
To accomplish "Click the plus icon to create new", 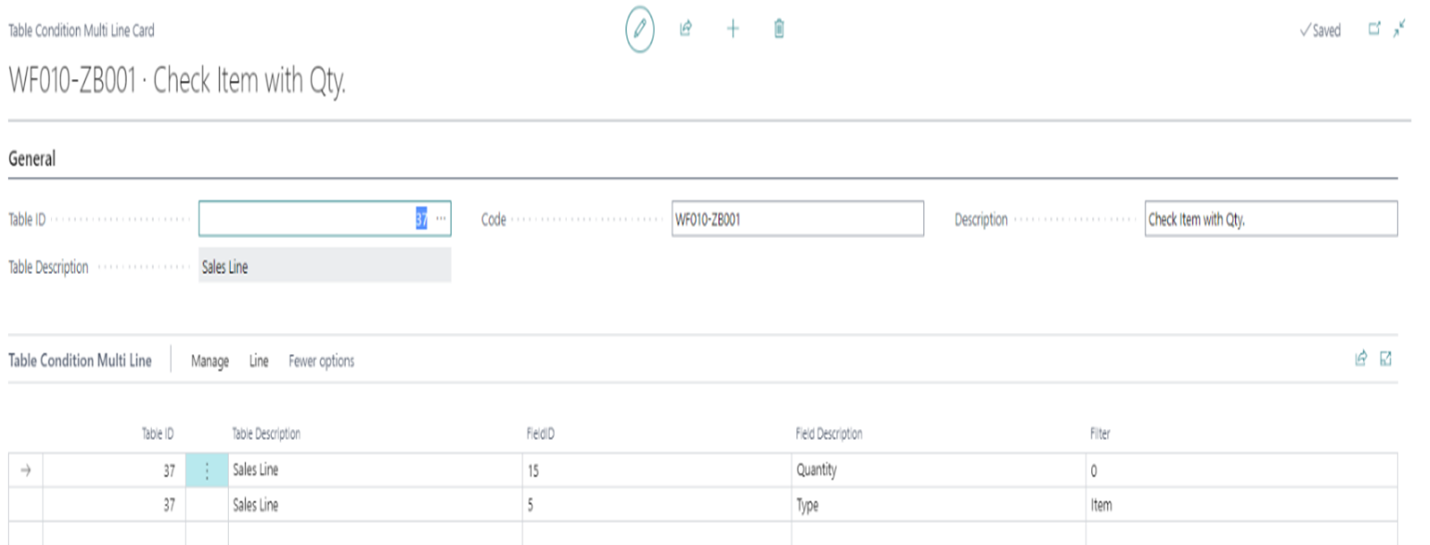I will point(732,30).
